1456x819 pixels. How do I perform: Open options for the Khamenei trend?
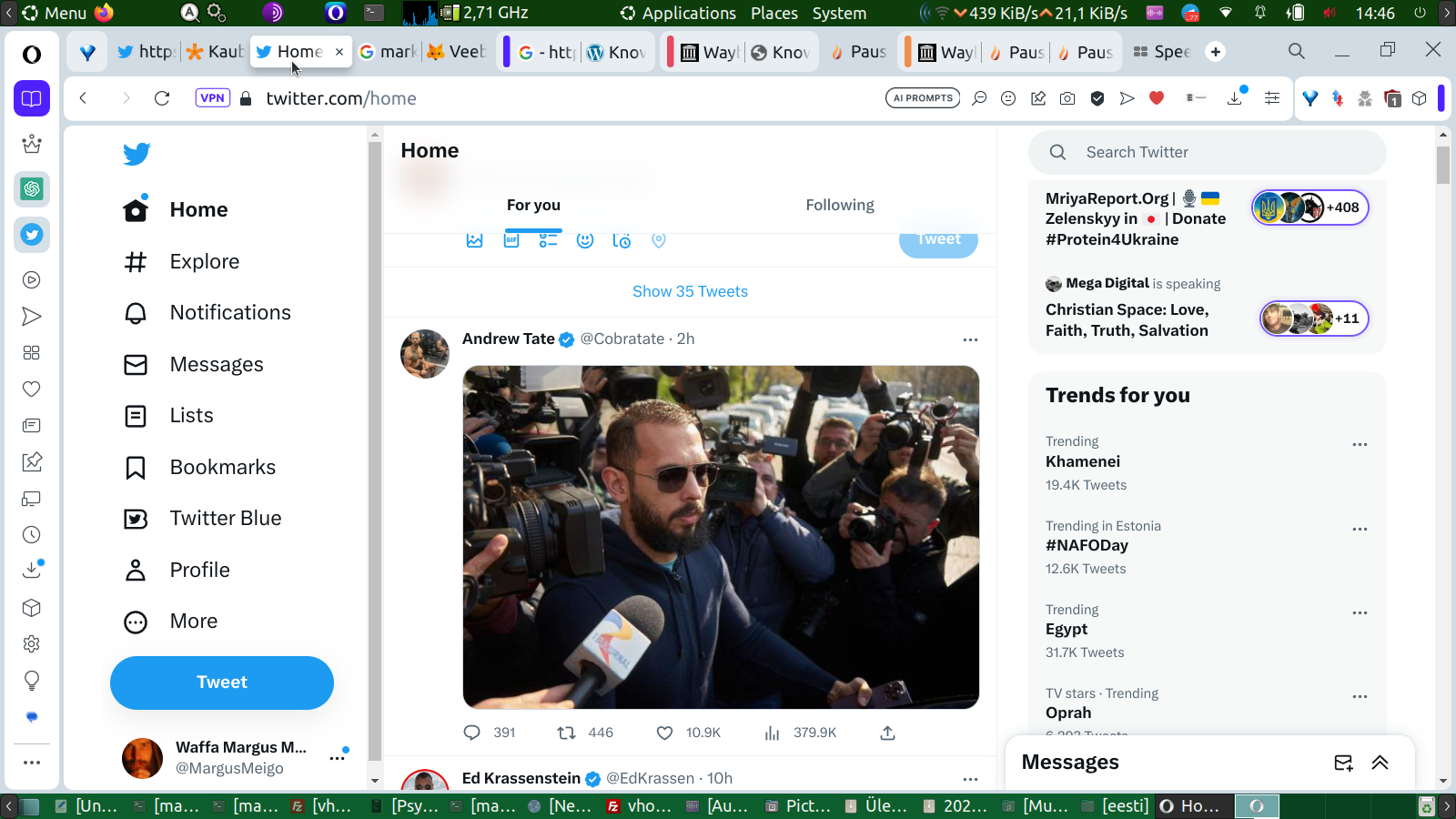click(1360, 445)
